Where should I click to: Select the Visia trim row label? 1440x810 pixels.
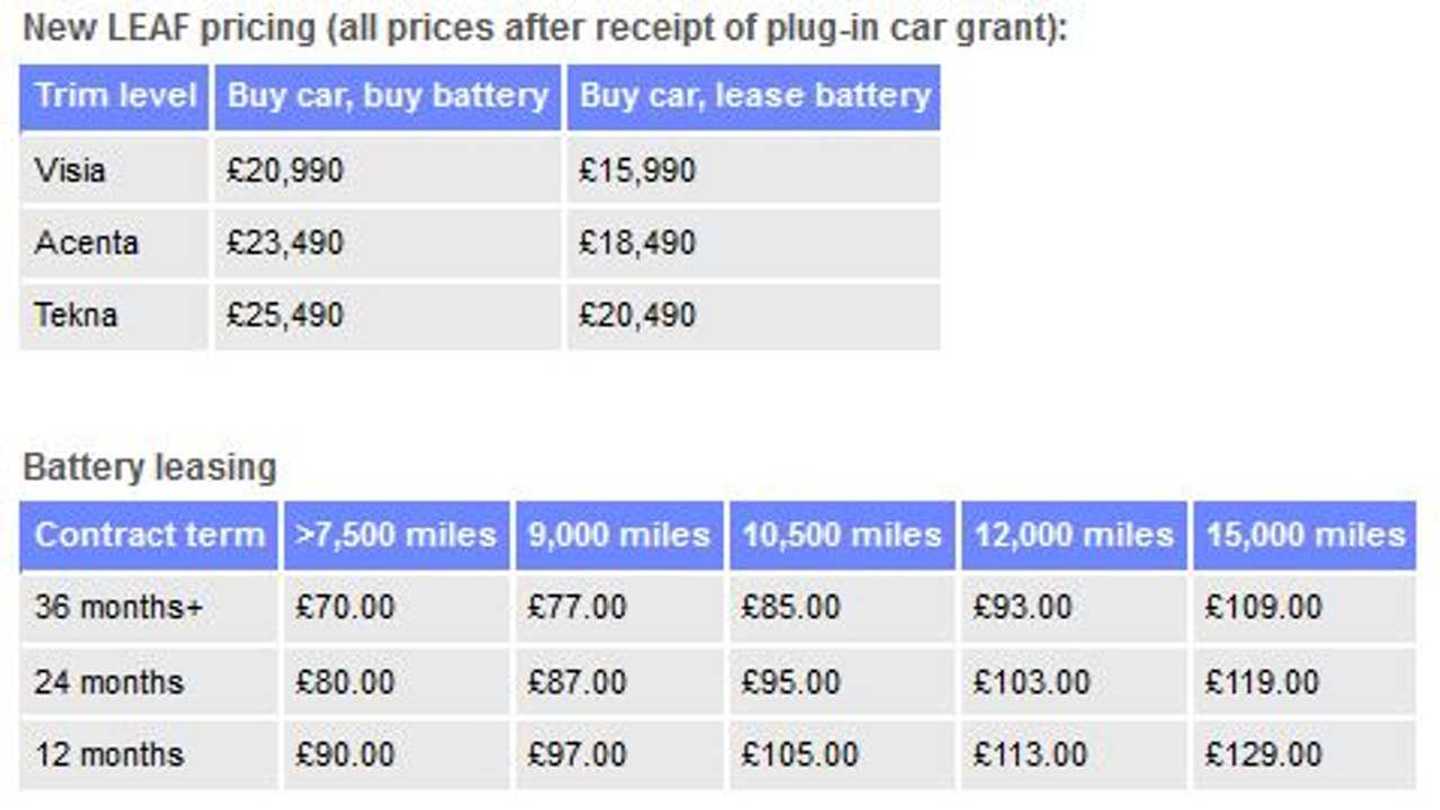point(70,170)
